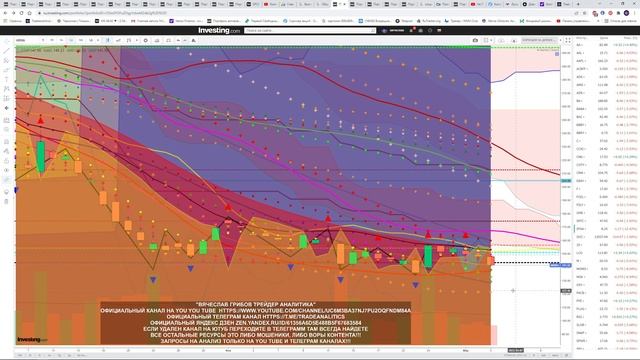
Task: Click the browser reload button
Action: (21, 13)
